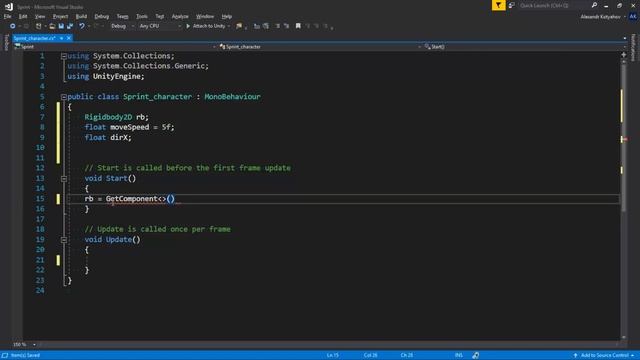This screenshot has height=360, width=640.
Task: Open the Analyze menu
Action: pos(180,16)
